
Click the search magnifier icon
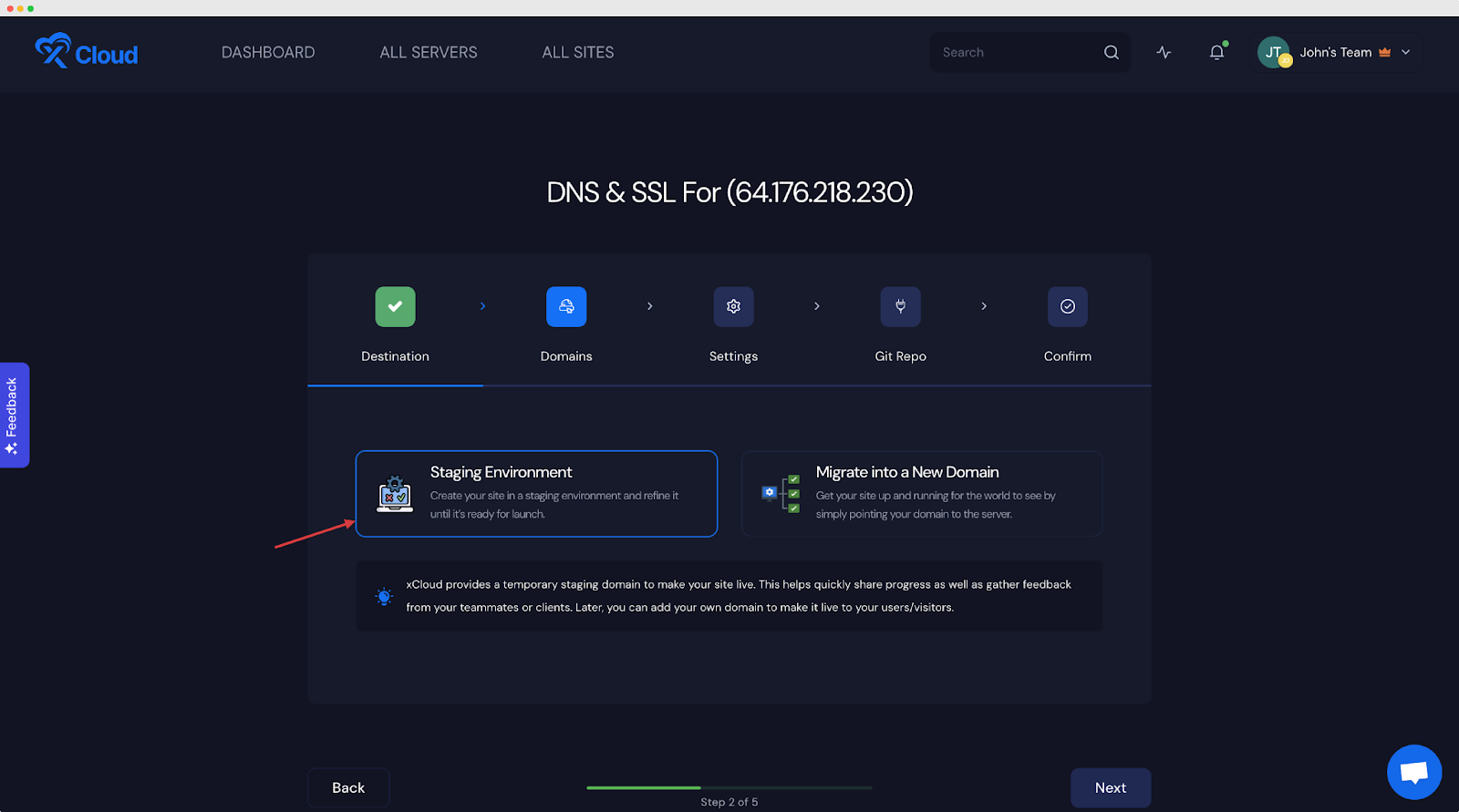[1112, 53]
